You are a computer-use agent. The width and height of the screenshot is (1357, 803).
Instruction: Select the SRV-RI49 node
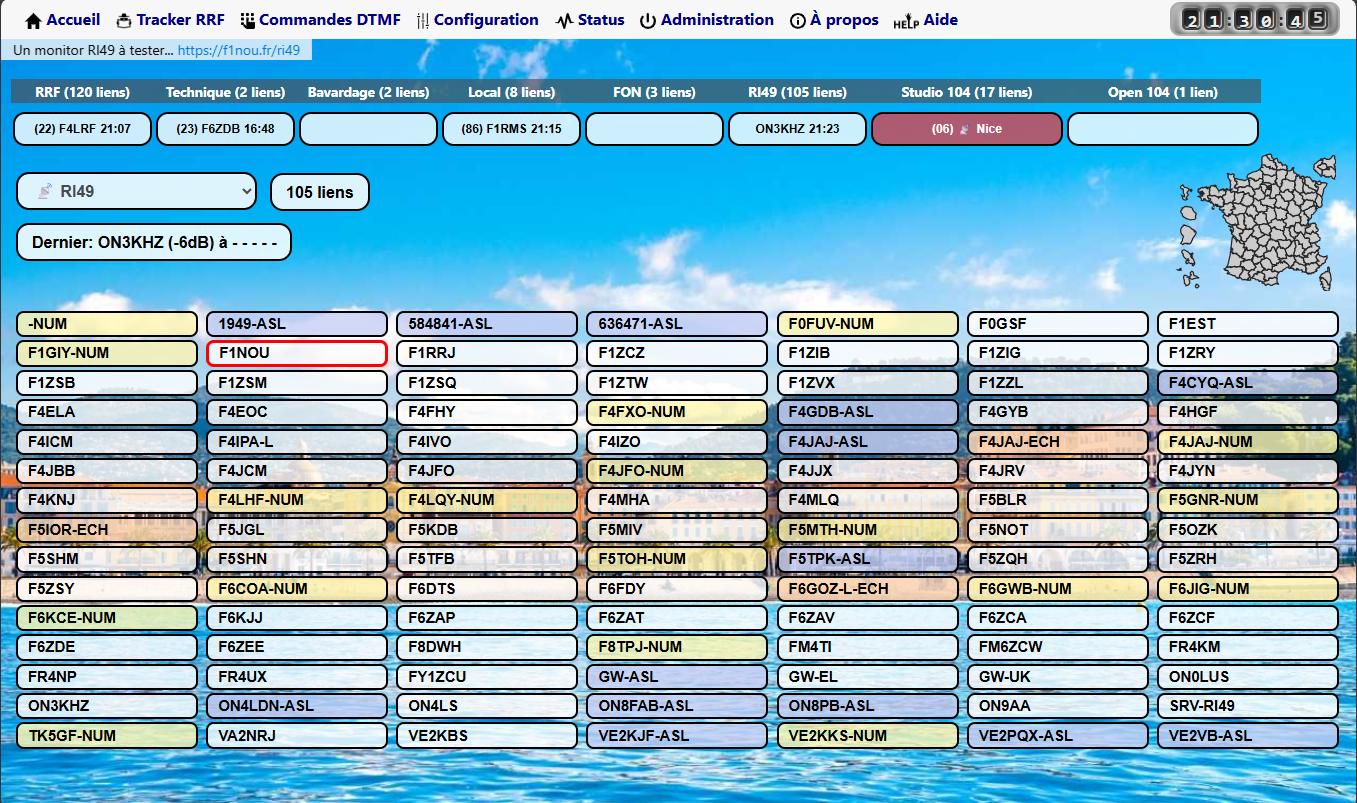tap(1247, 706)
